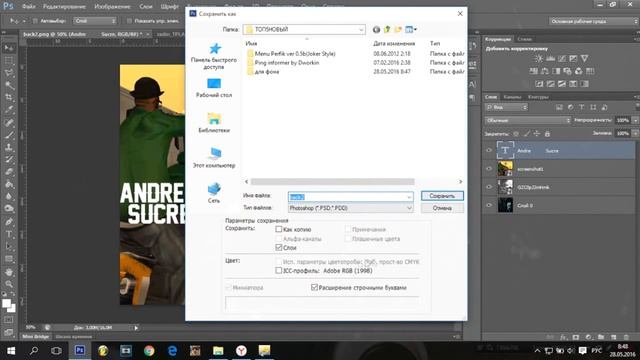The height and width of the screenshot is (360, 640).
Task: Select the Clone Stamp tool
Action: point(9,147)
